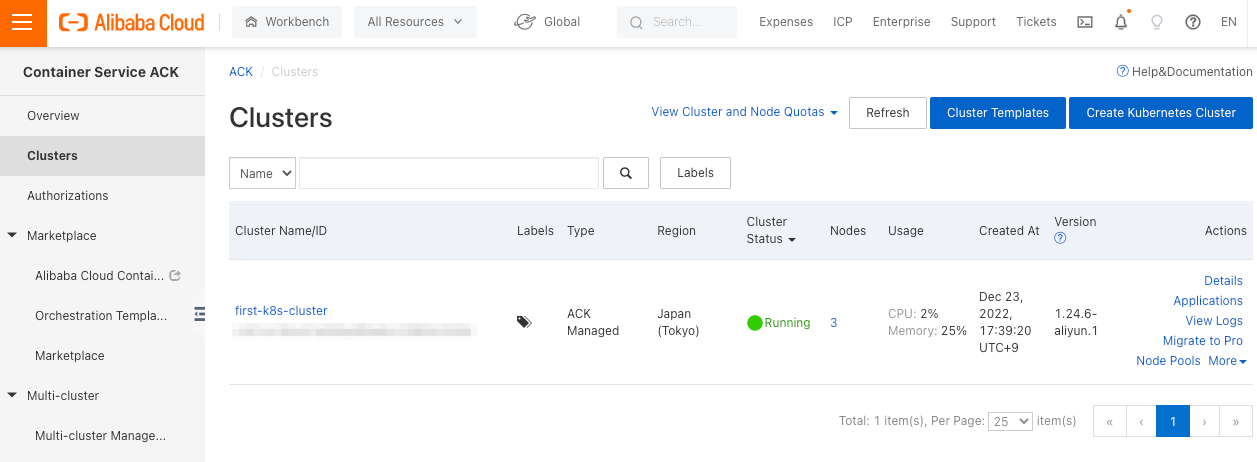Screen dimensions: 1257x462
Task: Show Version column info tooltip icon
Action: 1060,238
